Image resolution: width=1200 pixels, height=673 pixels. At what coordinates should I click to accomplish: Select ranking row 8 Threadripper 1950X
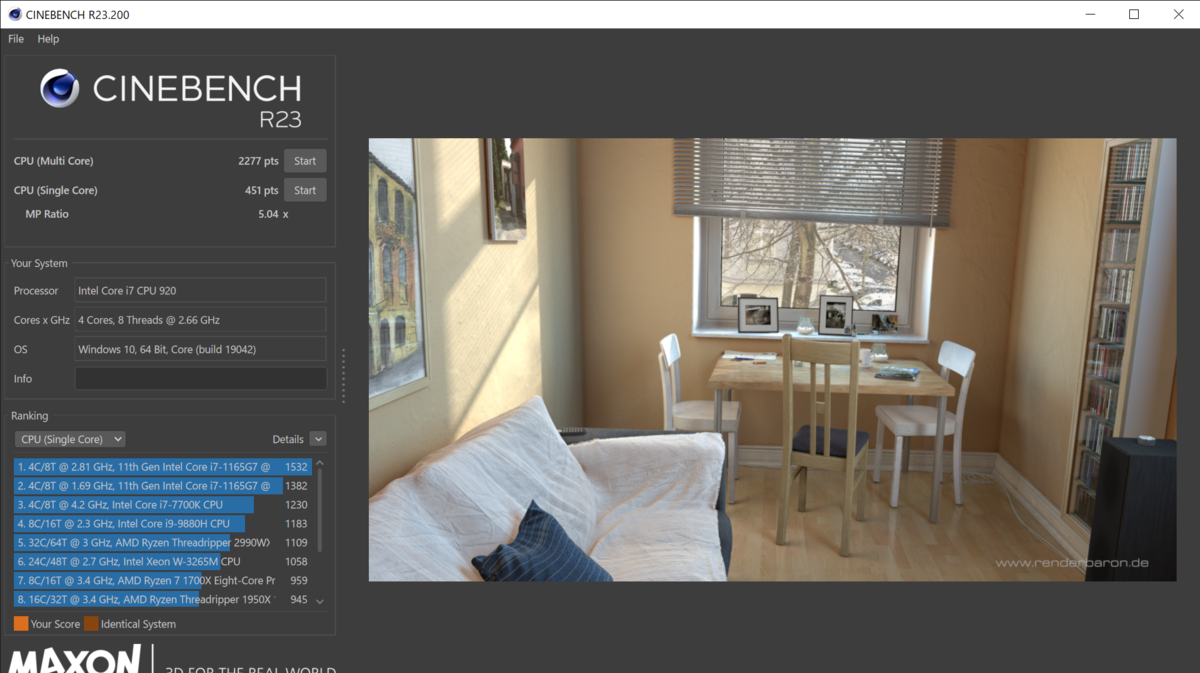tap(163, 600)
